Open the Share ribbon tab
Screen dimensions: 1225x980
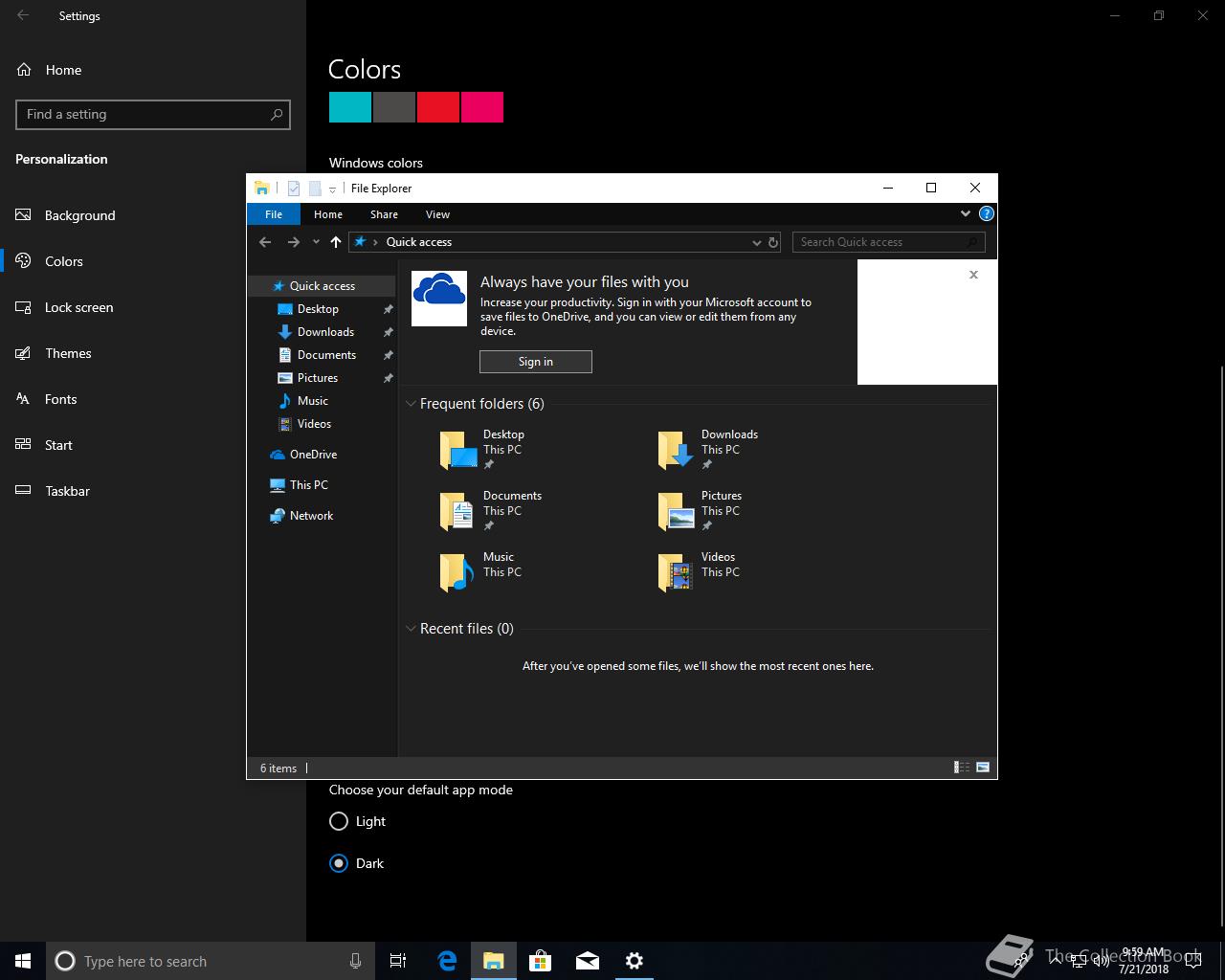(x=384, y=214)
